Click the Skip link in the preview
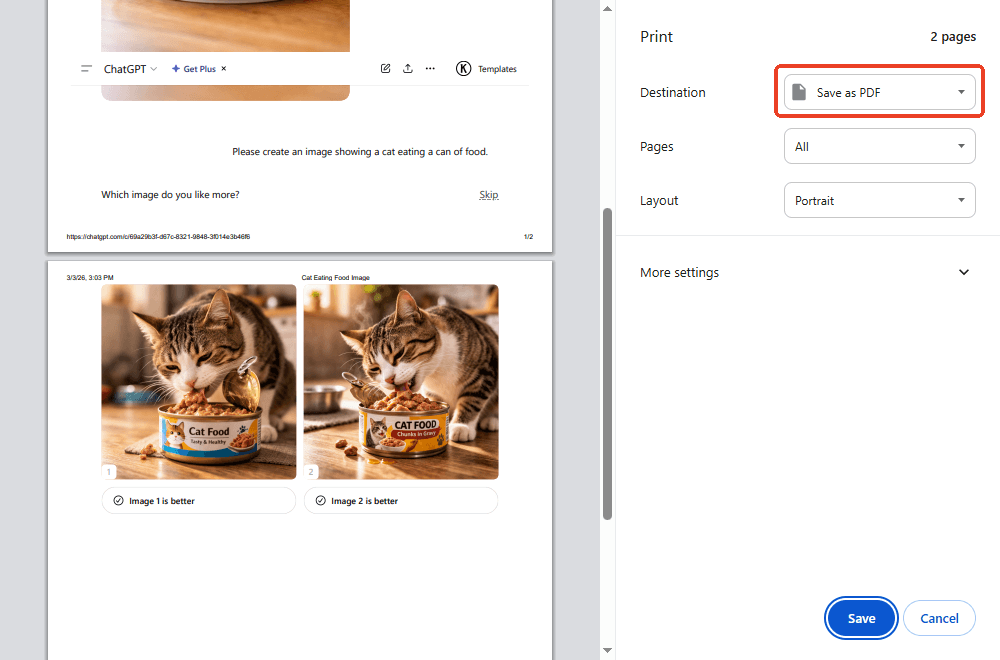This screenshot has width=1000, height=660. coord(488,194)
